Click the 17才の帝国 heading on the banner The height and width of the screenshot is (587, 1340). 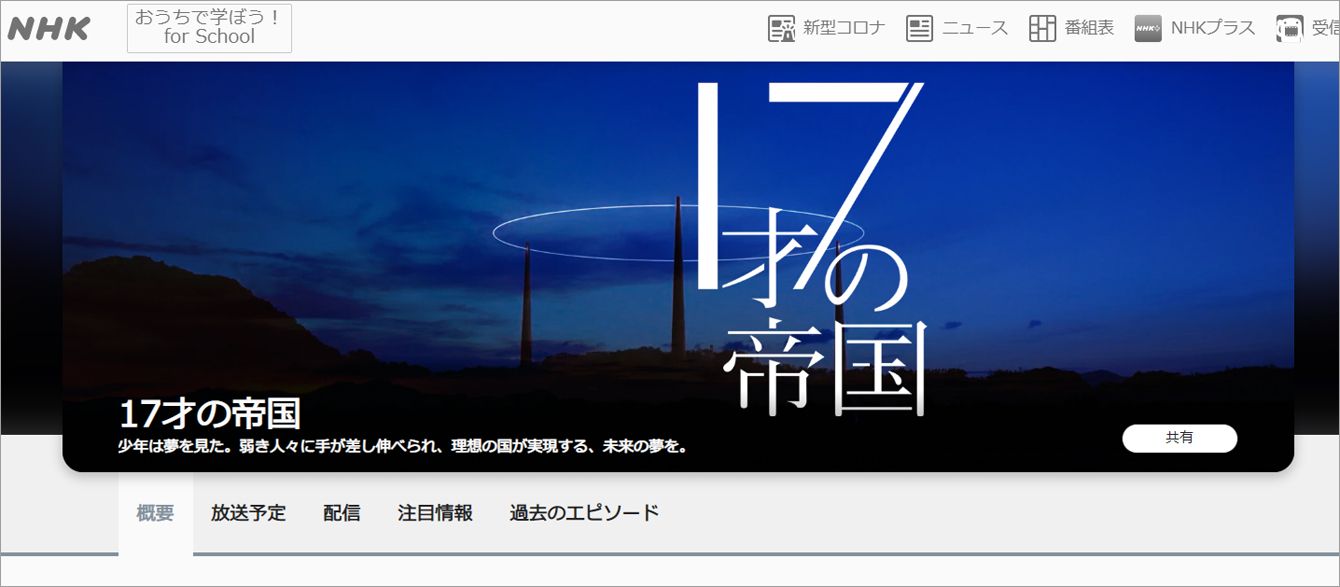pos(209,414)
